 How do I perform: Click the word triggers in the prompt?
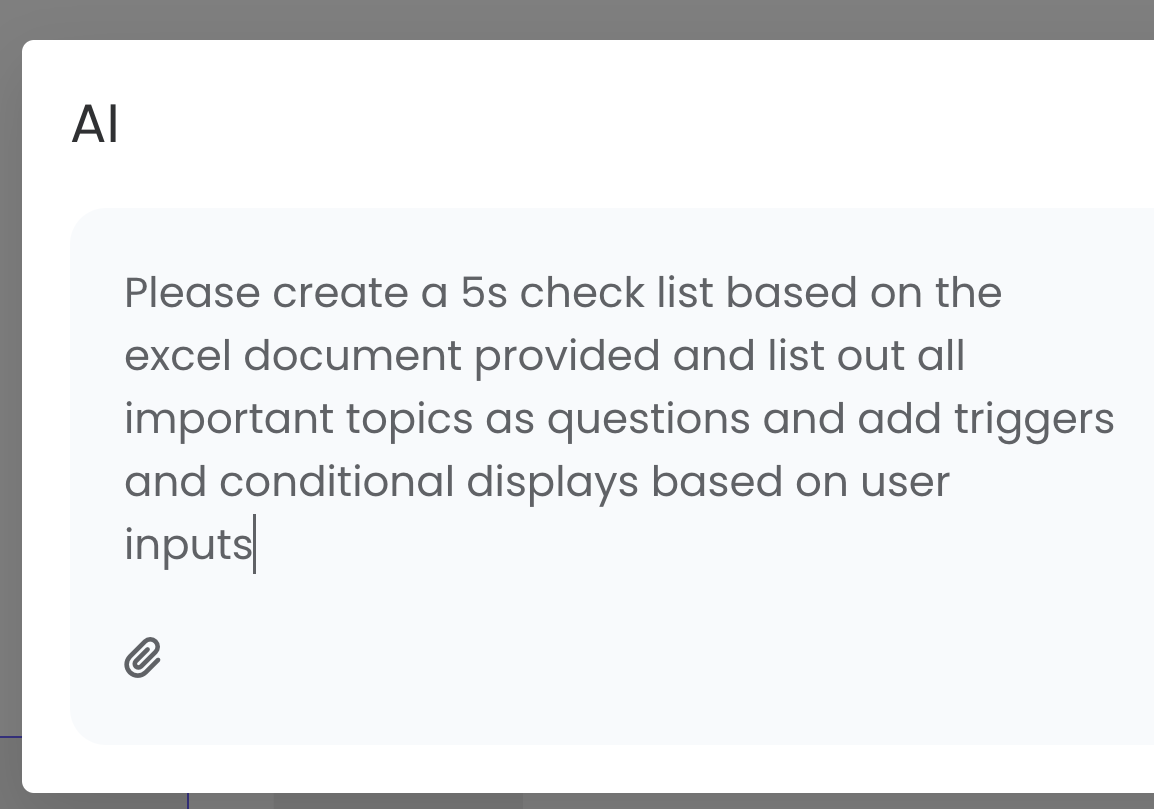point(1034,421)
